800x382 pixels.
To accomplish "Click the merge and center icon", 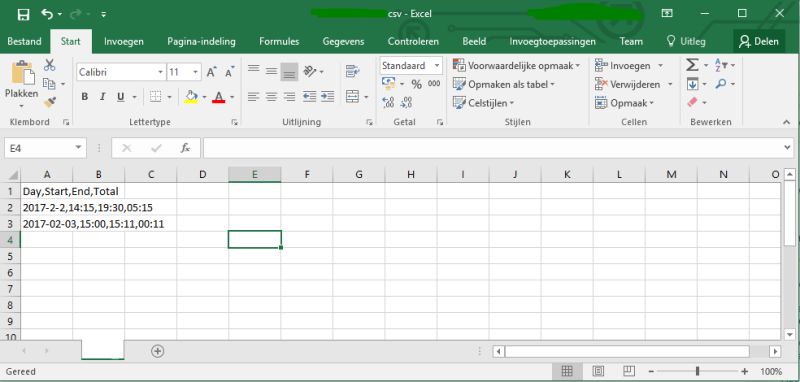I will pos(353,96).
